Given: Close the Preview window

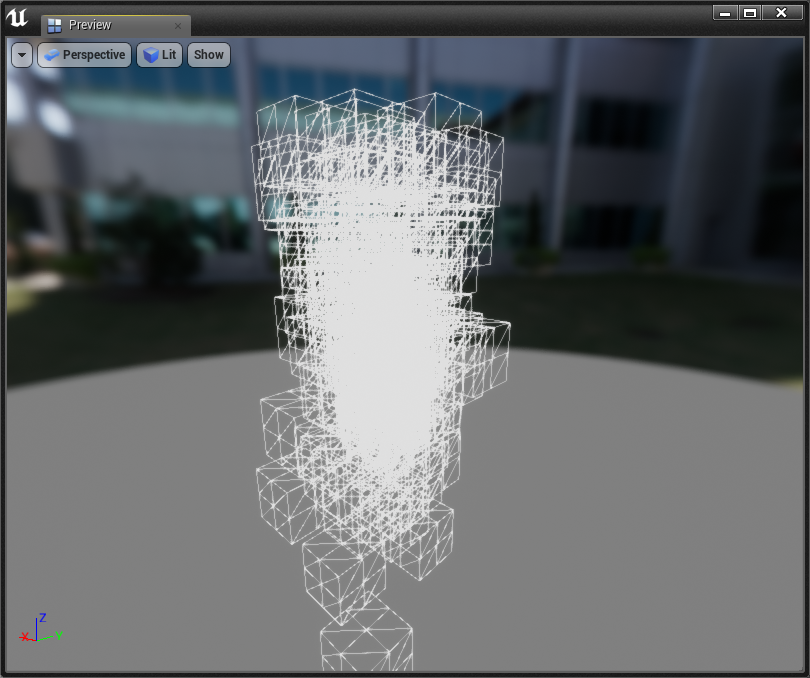Looking at the screenshot, I should tap(782, 13).
